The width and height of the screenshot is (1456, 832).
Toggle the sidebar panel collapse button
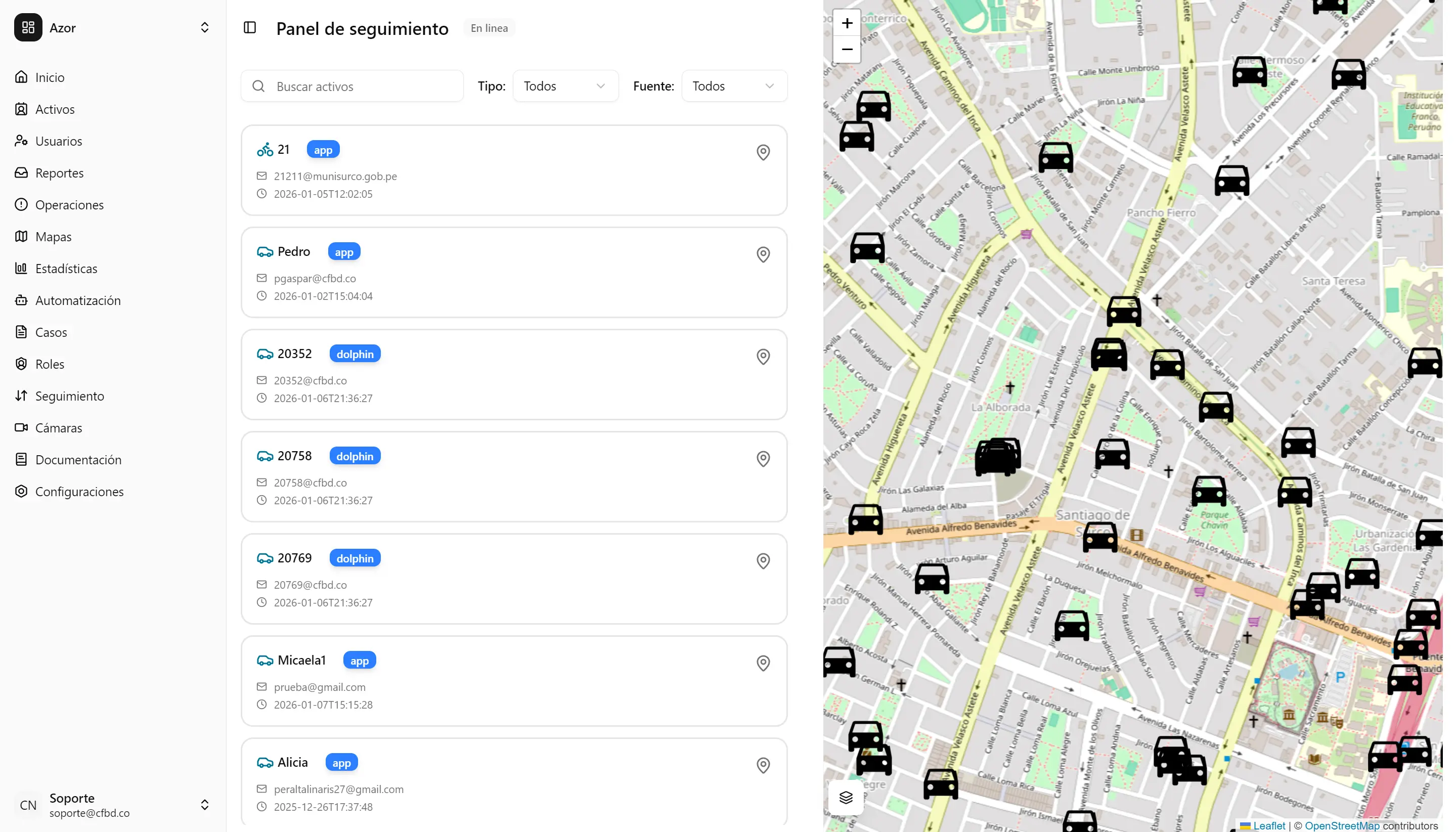click(x=250, y=27)
